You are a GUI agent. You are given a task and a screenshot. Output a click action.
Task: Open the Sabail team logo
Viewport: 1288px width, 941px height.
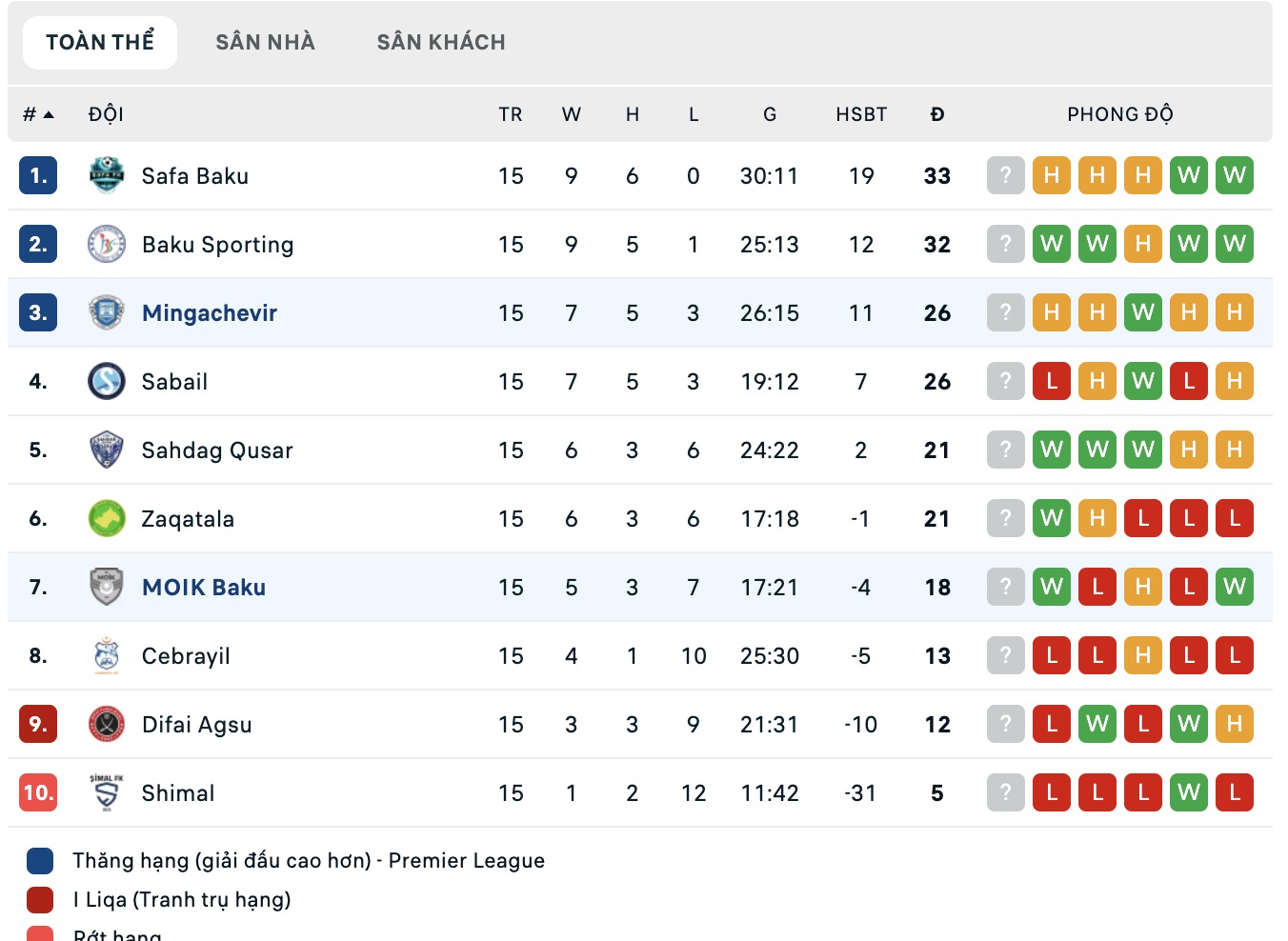[107, 381]
